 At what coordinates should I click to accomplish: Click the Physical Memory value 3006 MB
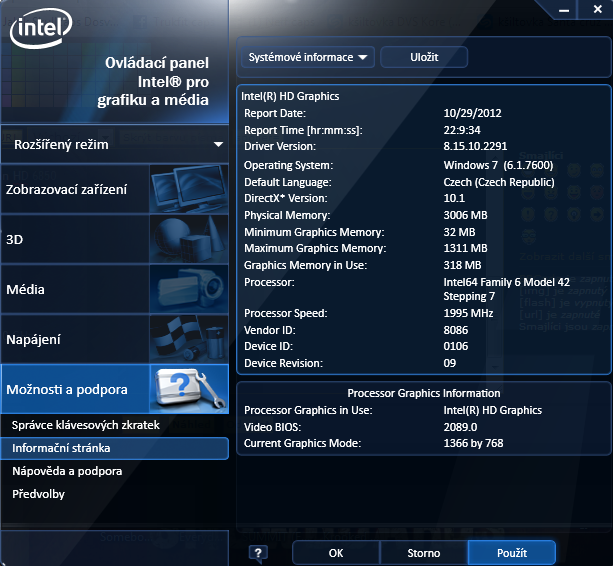pos(465,215)
